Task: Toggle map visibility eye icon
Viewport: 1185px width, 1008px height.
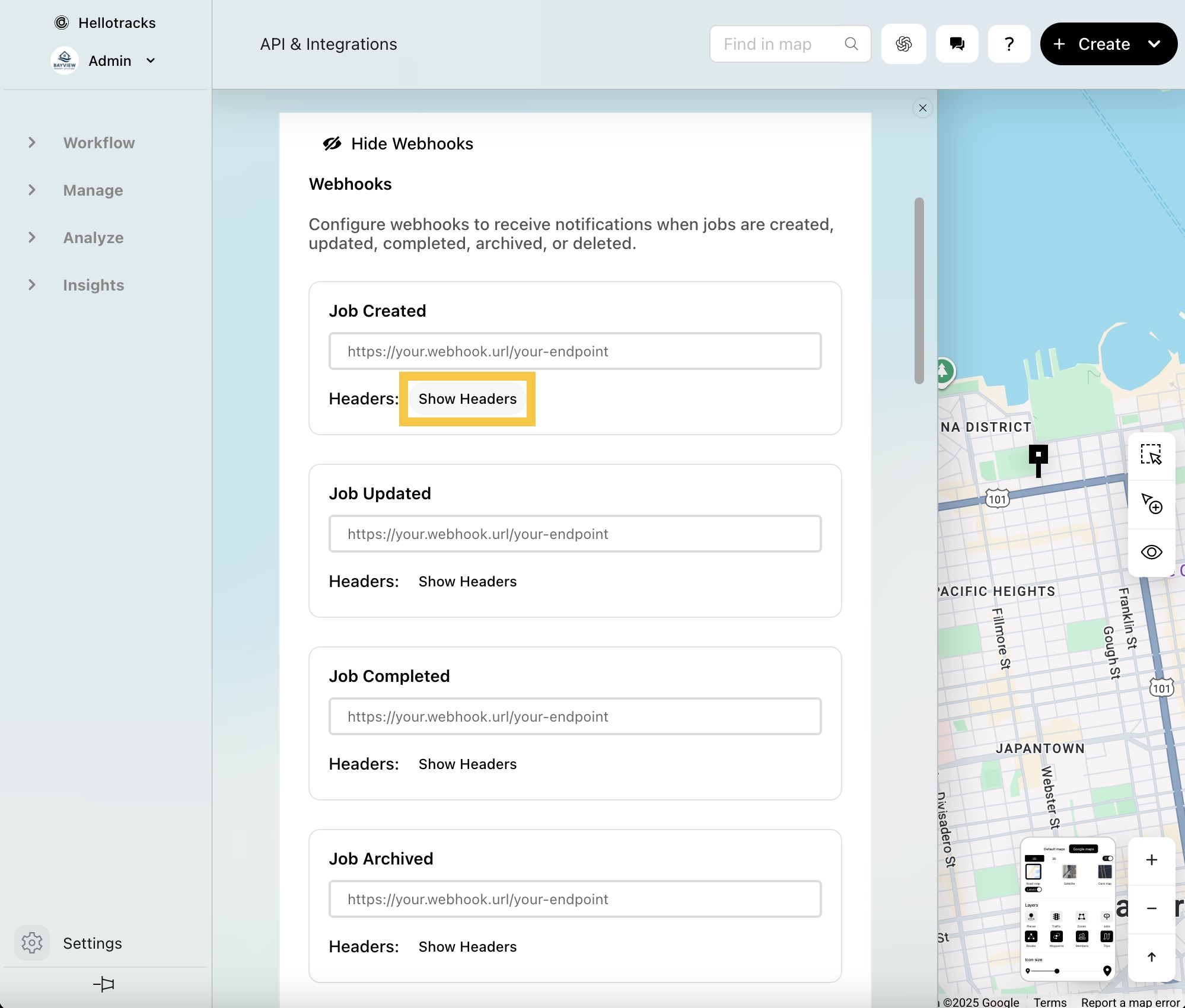Action: pos(1151,552)
